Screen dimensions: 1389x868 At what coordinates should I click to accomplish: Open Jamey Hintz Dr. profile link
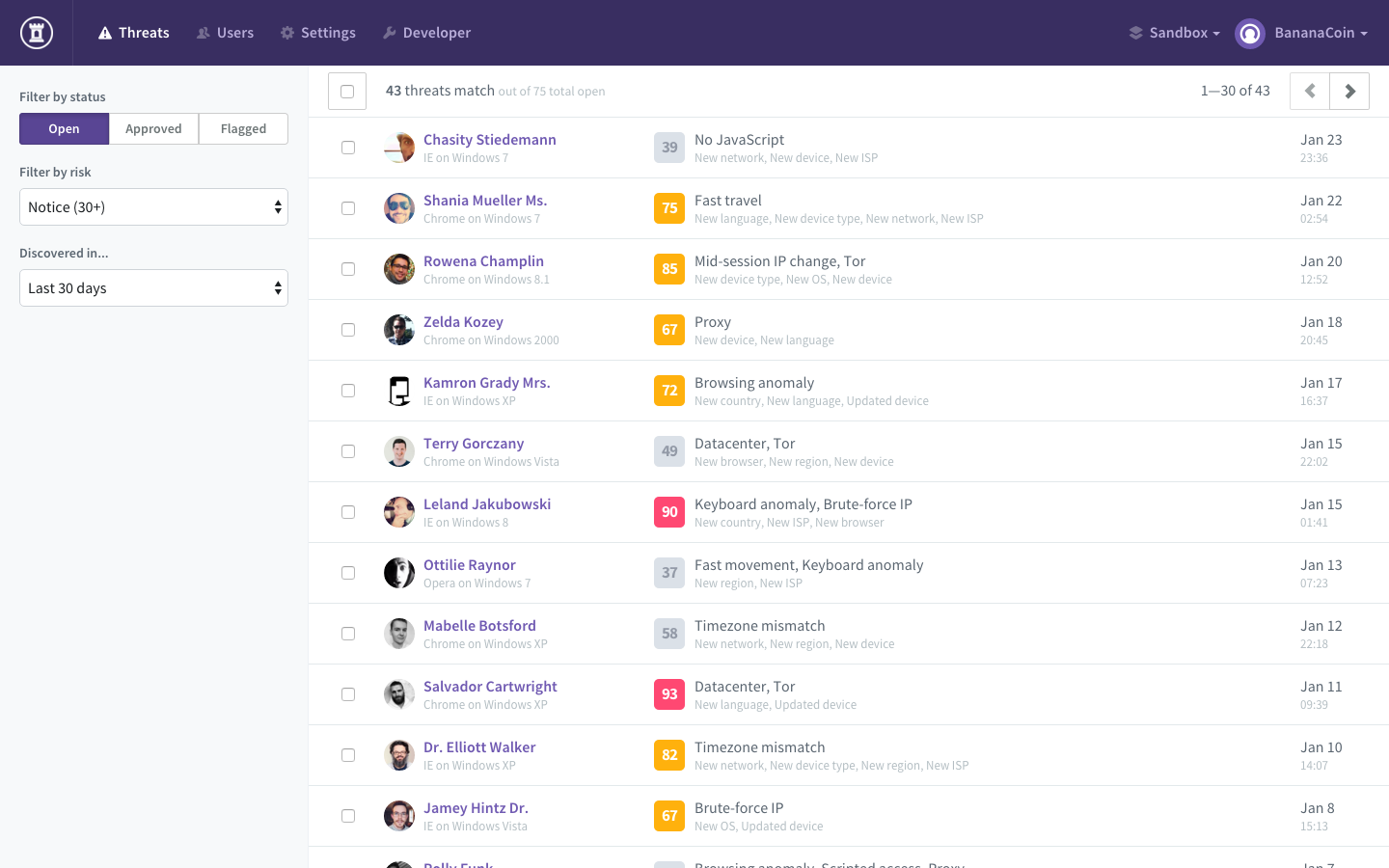click(476, 808)
